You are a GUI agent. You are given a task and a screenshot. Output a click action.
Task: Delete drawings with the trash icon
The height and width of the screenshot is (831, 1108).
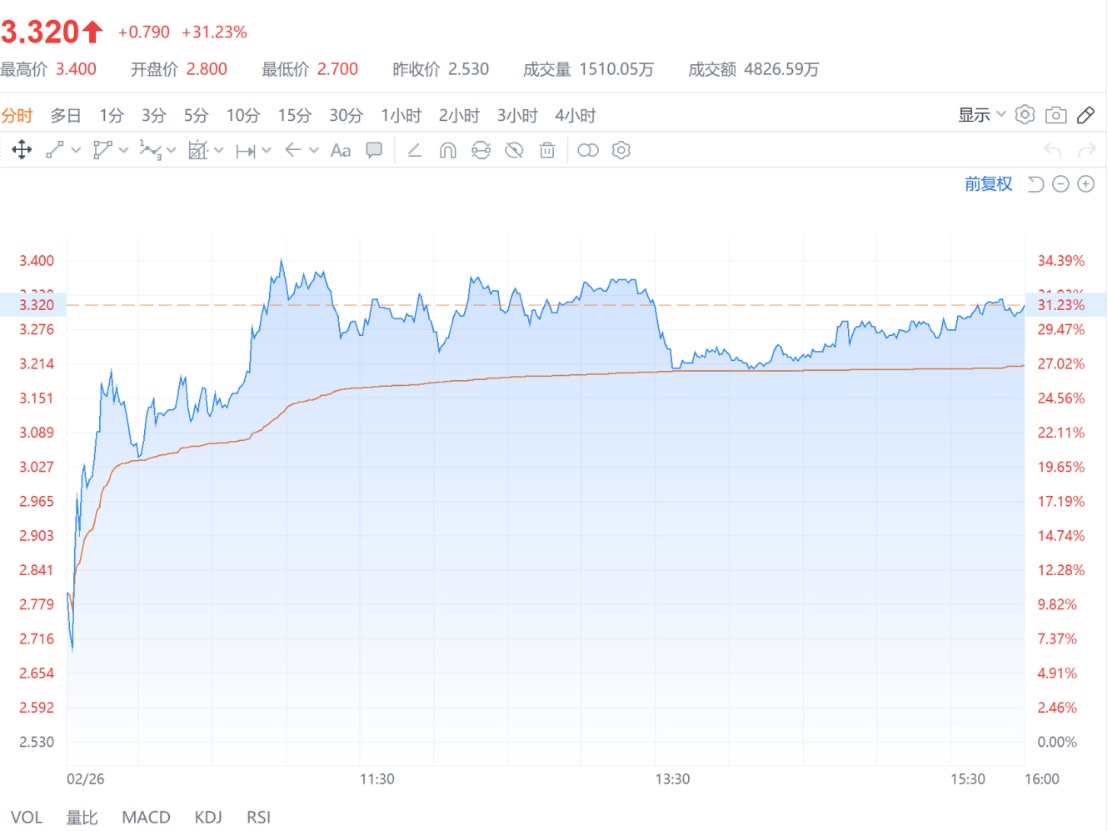click(x=547, y=151)
